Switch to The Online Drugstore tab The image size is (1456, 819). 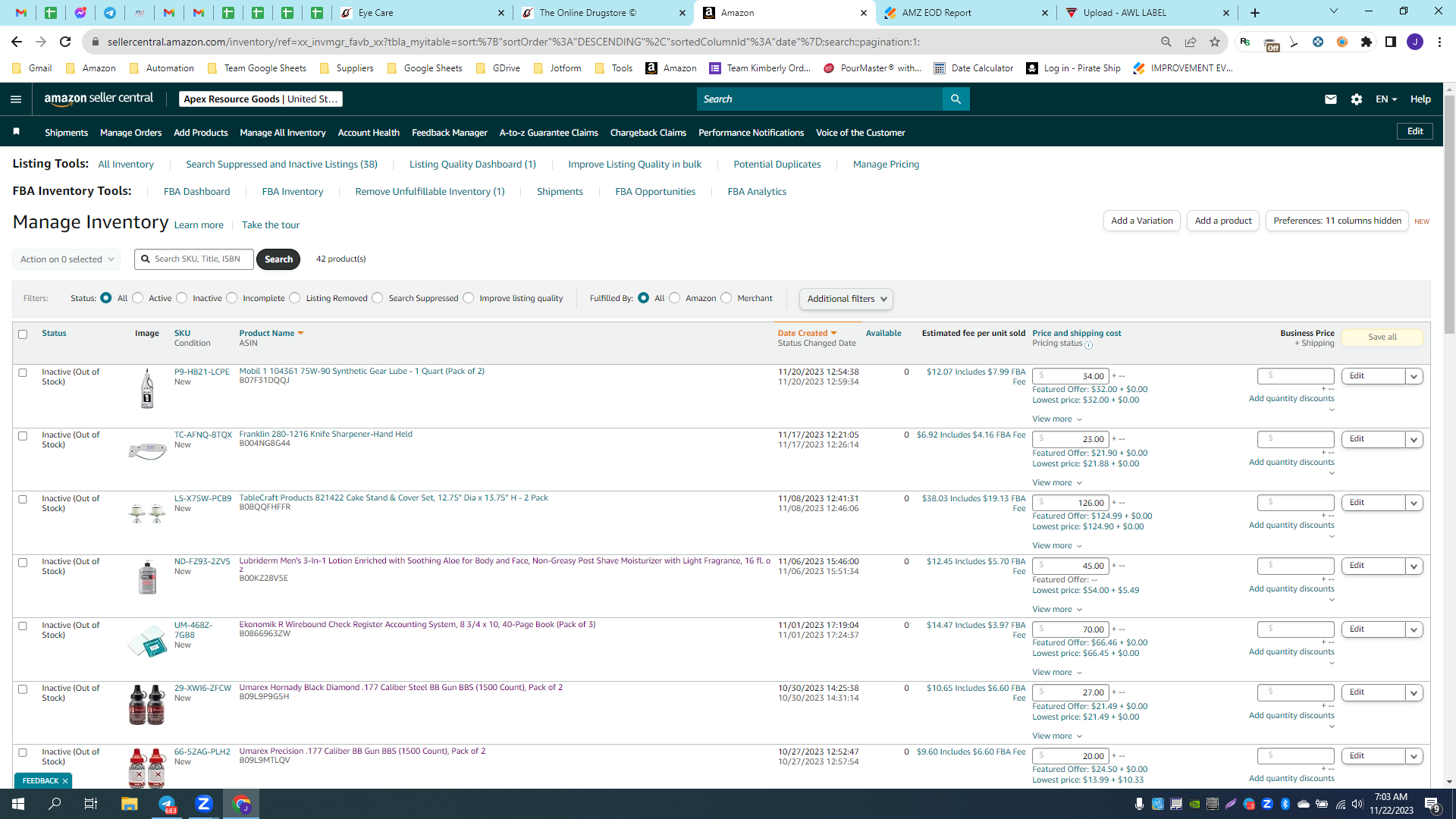604,13
